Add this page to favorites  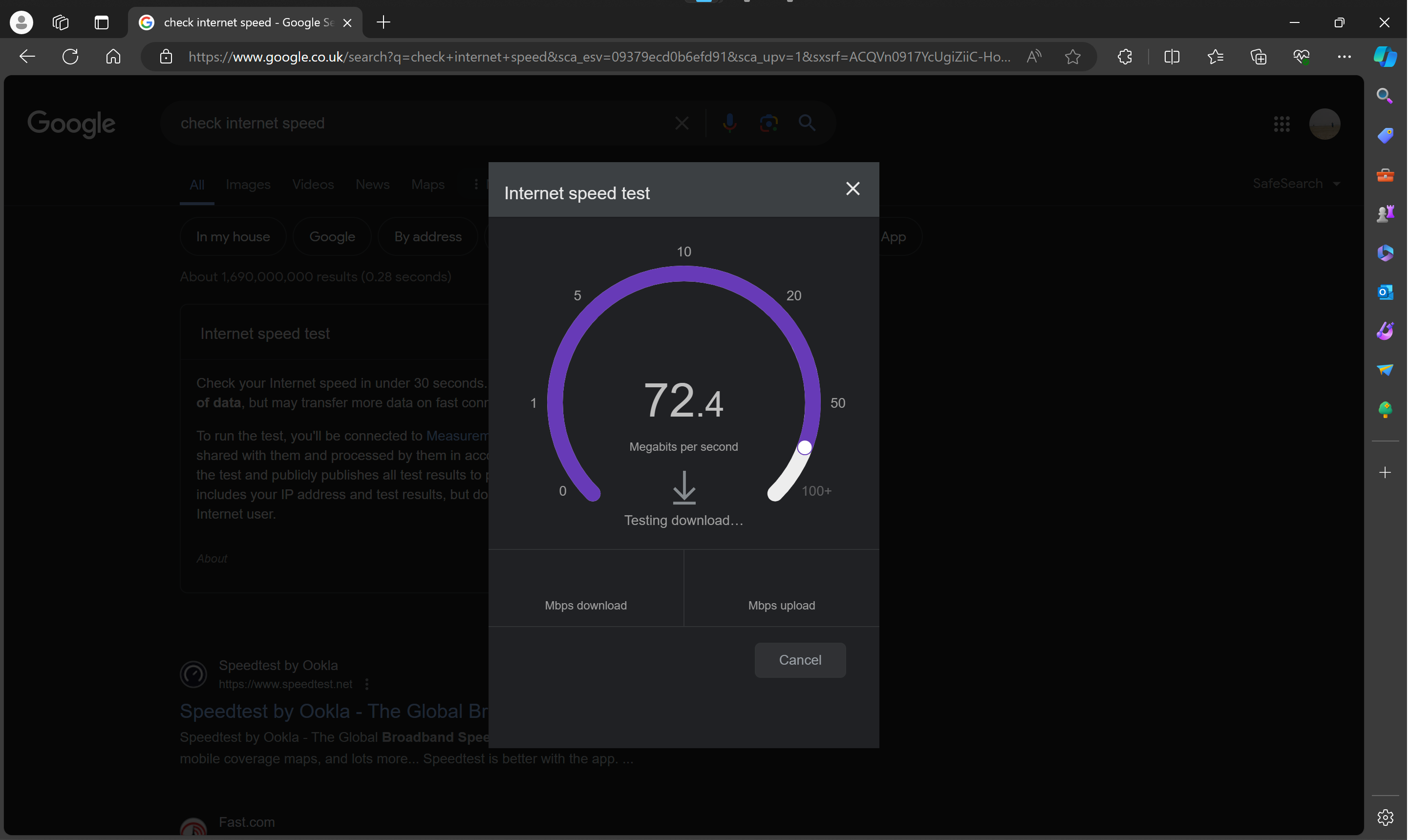point(1072,57)
